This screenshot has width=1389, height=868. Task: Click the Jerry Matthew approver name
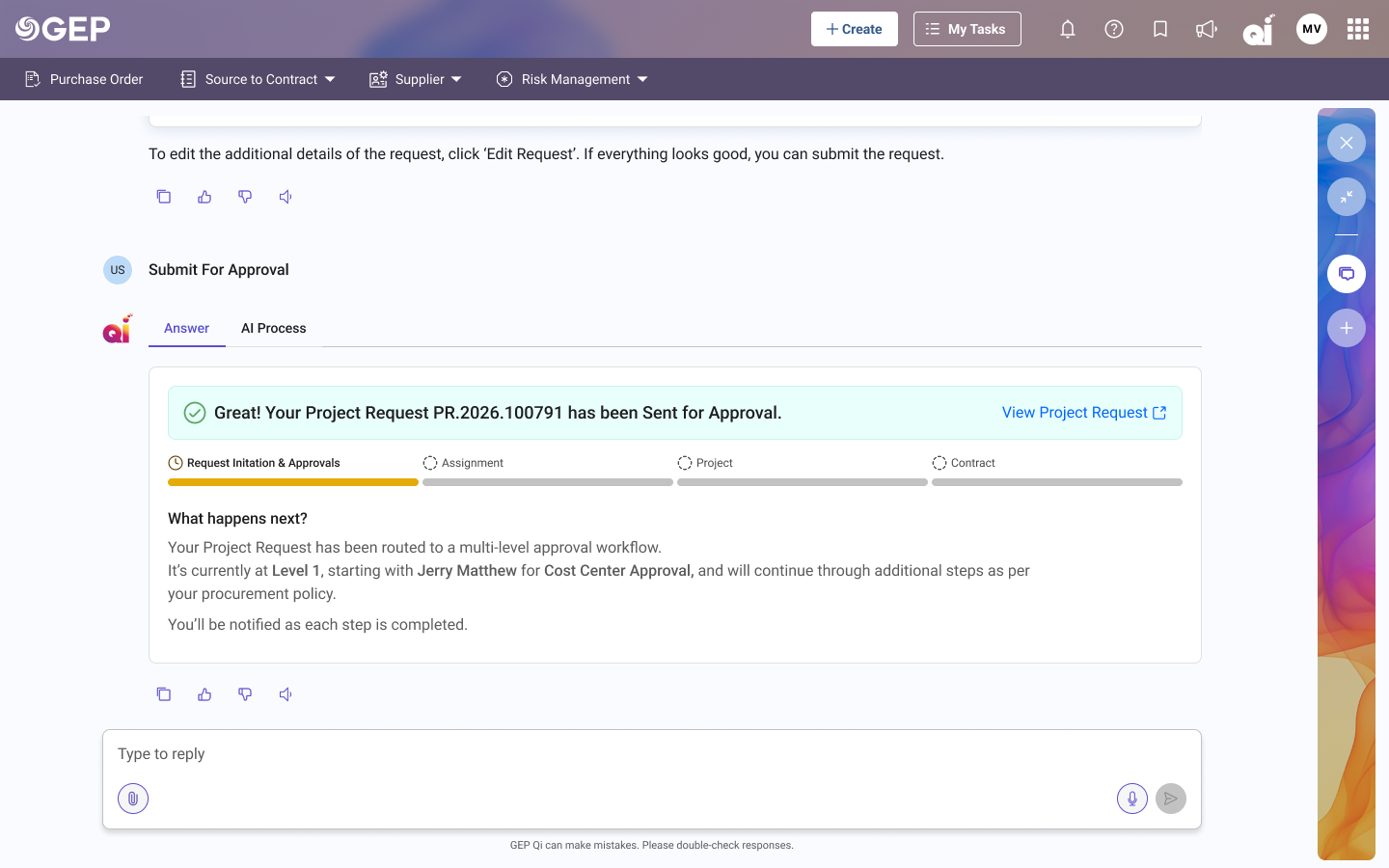click(467, 571)
